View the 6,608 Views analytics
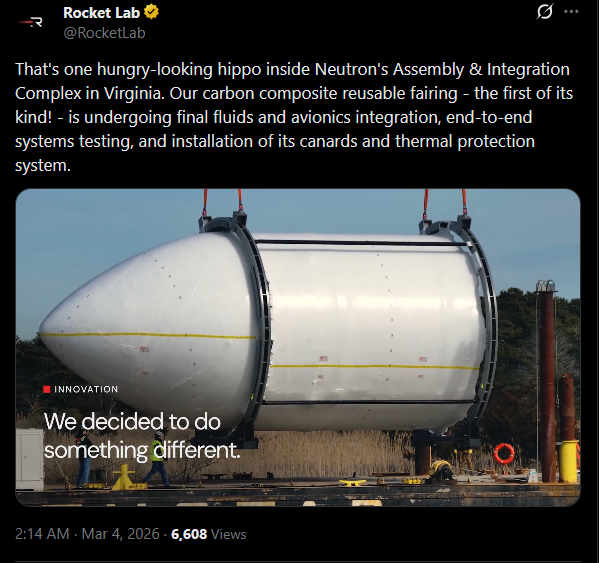The image size is (599, 563). click(x=209, y=534)
